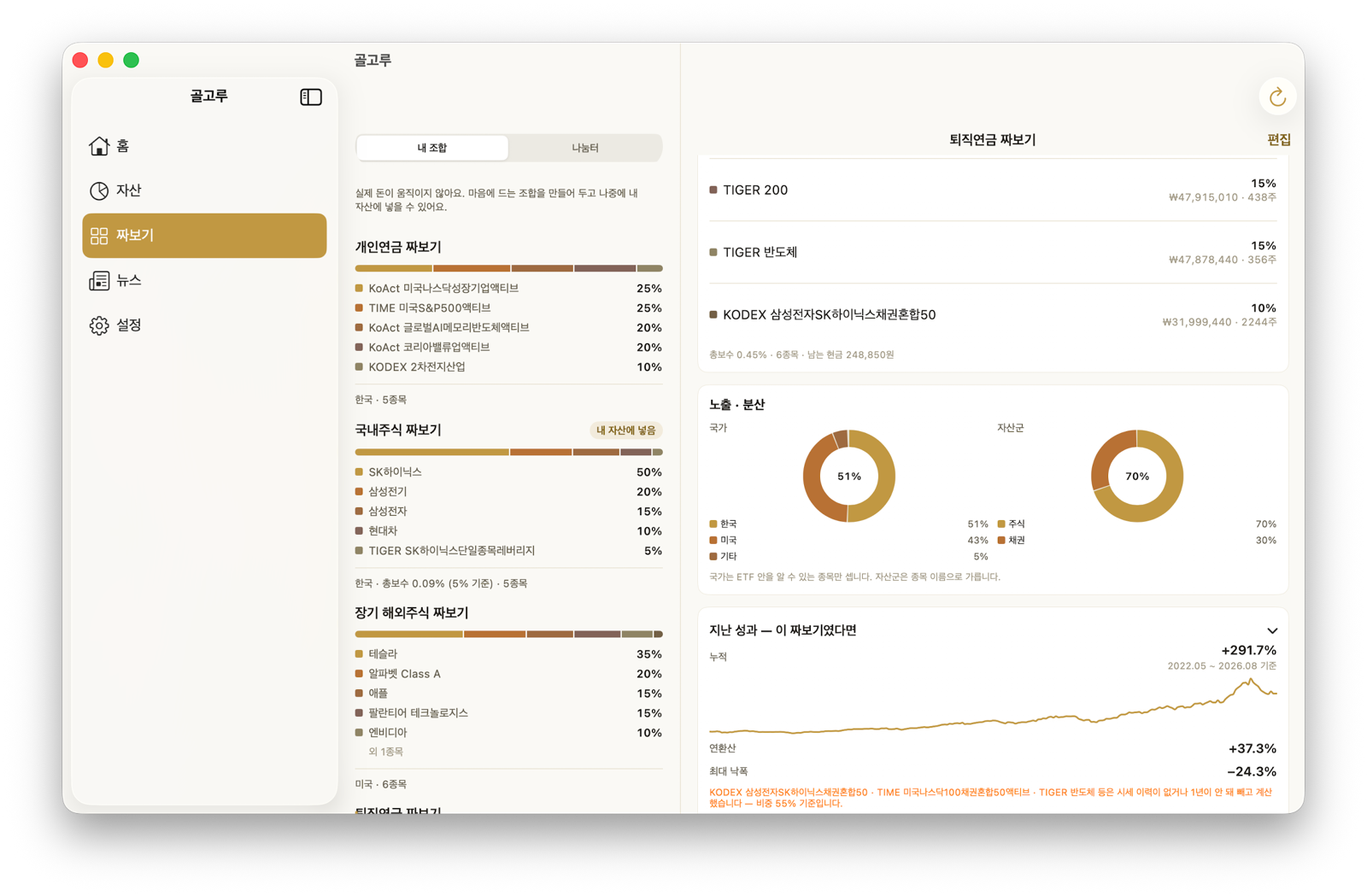Screen dimensions: 1367x896
Task: Click the refresh circular arrow icon
Action: tap(1277, 97)
